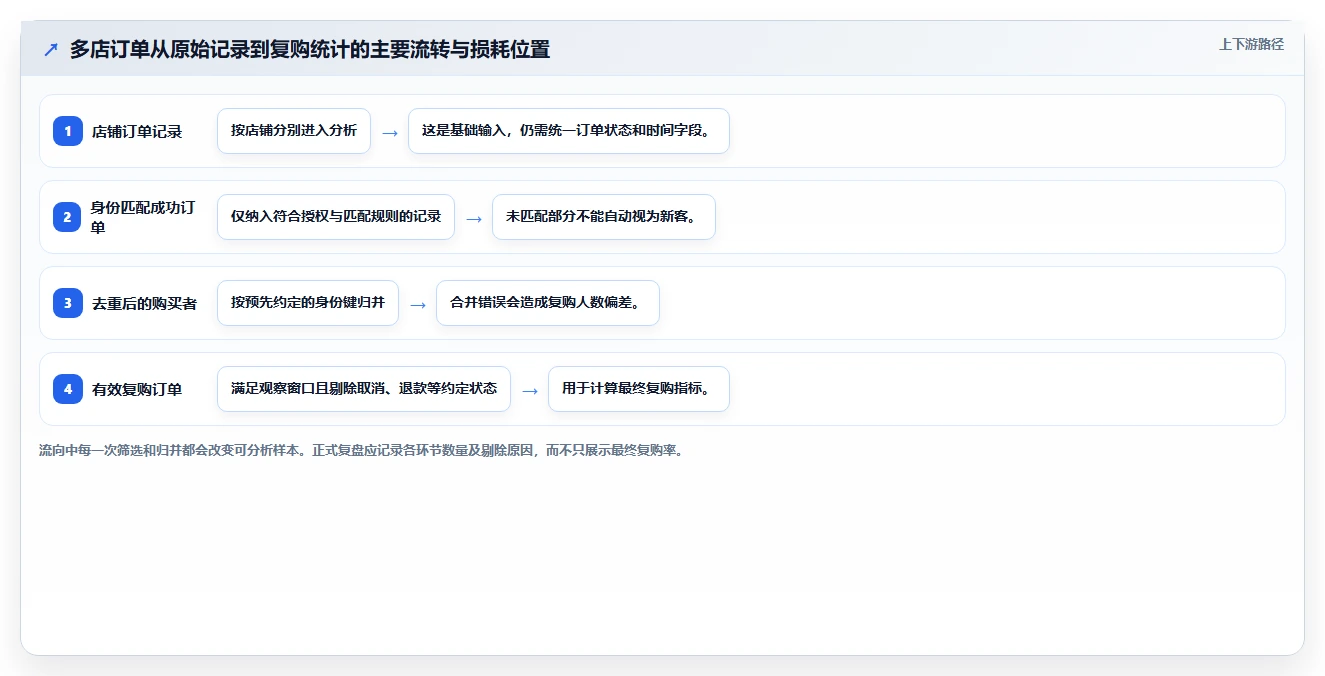Image resolution: width=1325 pixels, height=676 pixels.
Task: Click the arrow after 按店铺分别进入分析
Action: [390, 132]
